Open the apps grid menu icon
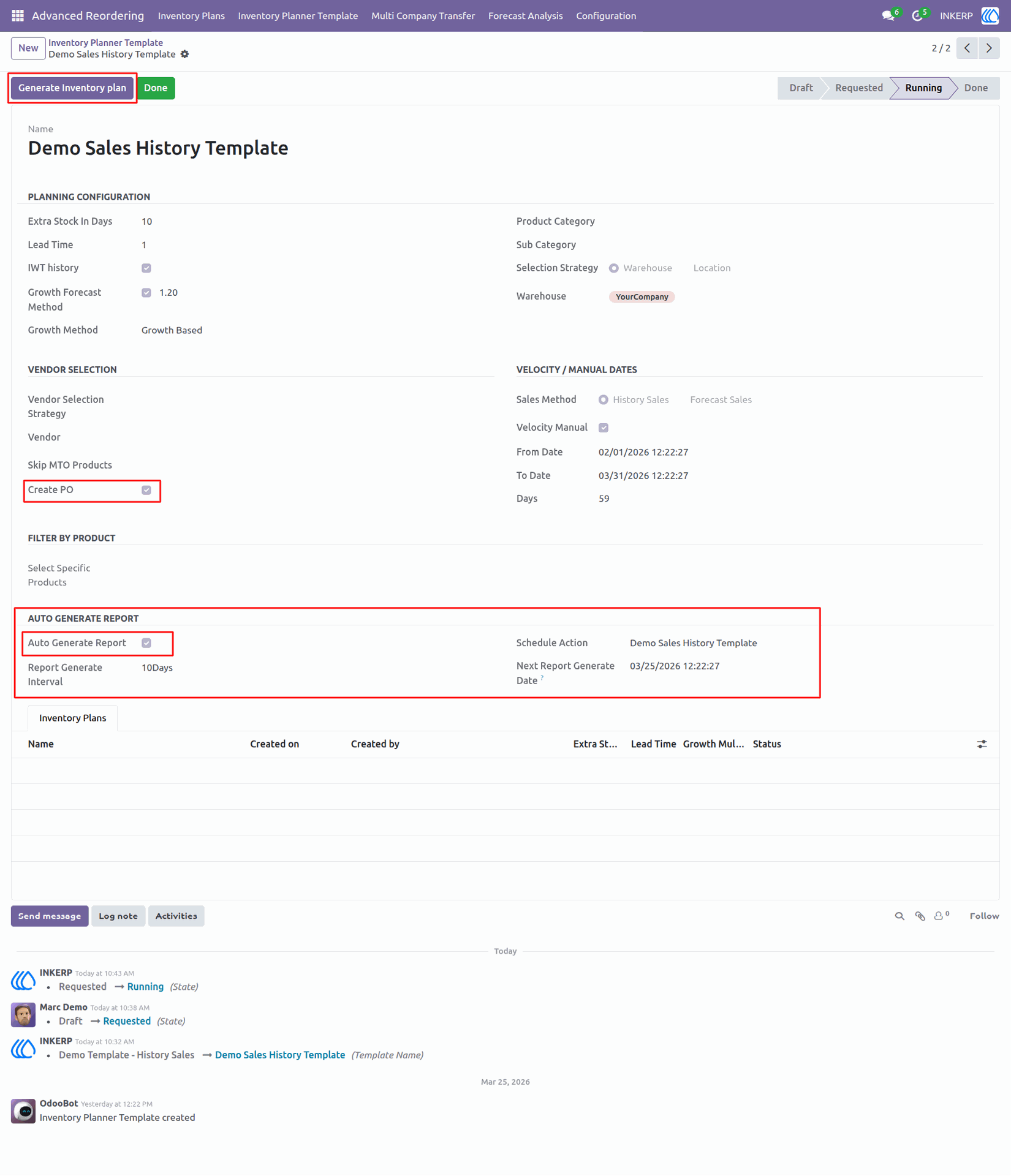Viewport: 1011px width, 1176px height. click(x=18, y=16)
